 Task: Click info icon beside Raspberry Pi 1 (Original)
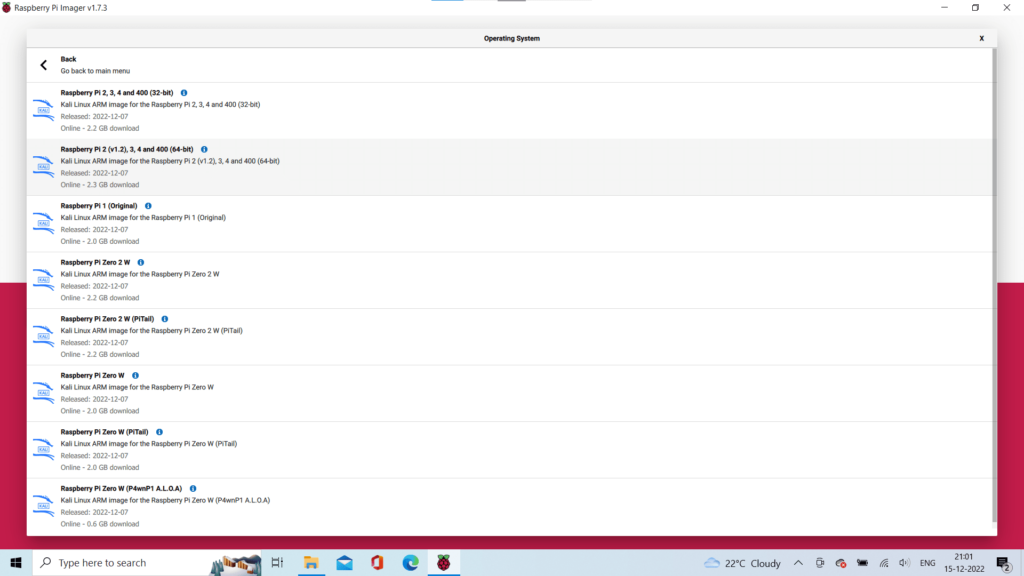[148, 206]
